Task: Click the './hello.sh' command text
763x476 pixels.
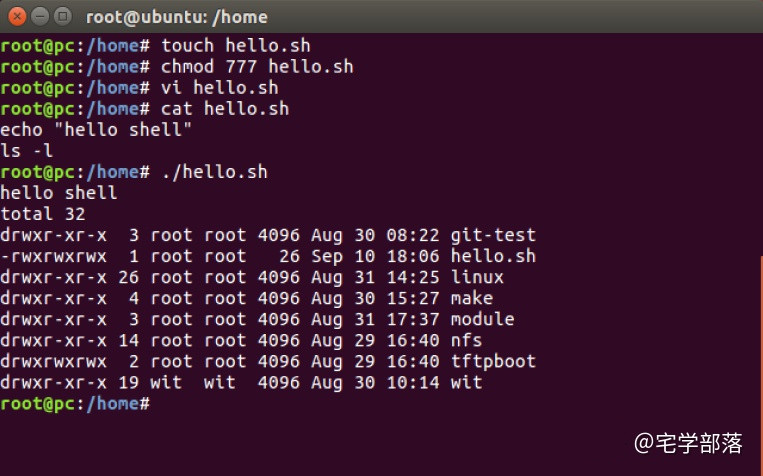Action: (x=215, y=172)
